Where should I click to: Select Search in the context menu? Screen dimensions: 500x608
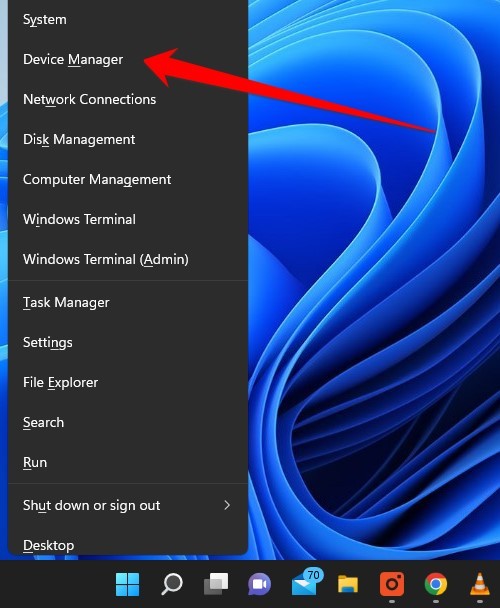click(x=128, y=422)
